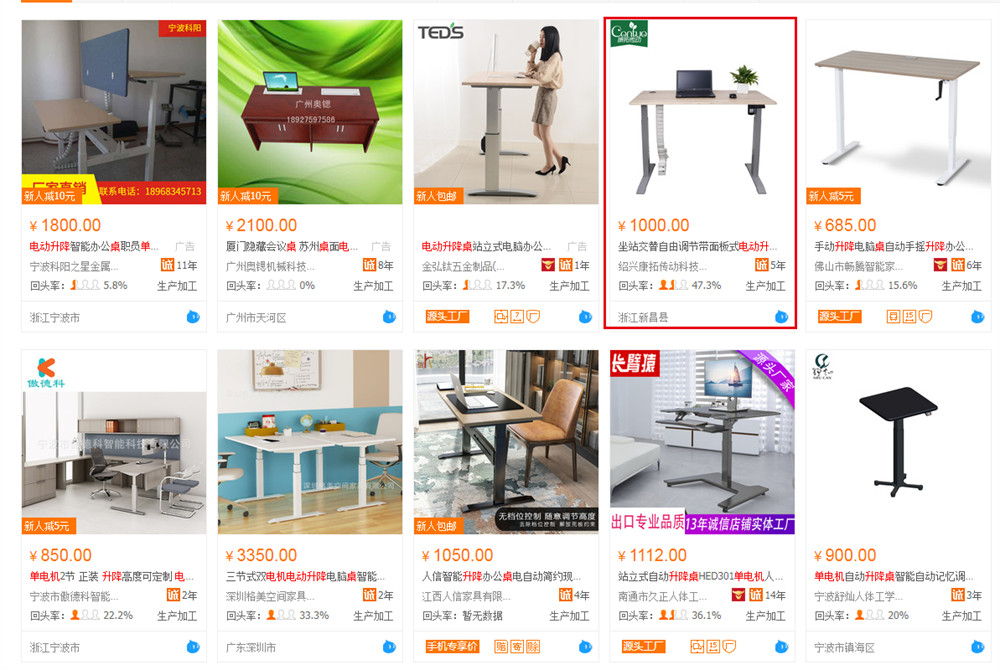The height and width of the screenshot is (670, 1000).
Task: Open the chat icon next to 广州市天河区
Action: (x=389, y=317)
